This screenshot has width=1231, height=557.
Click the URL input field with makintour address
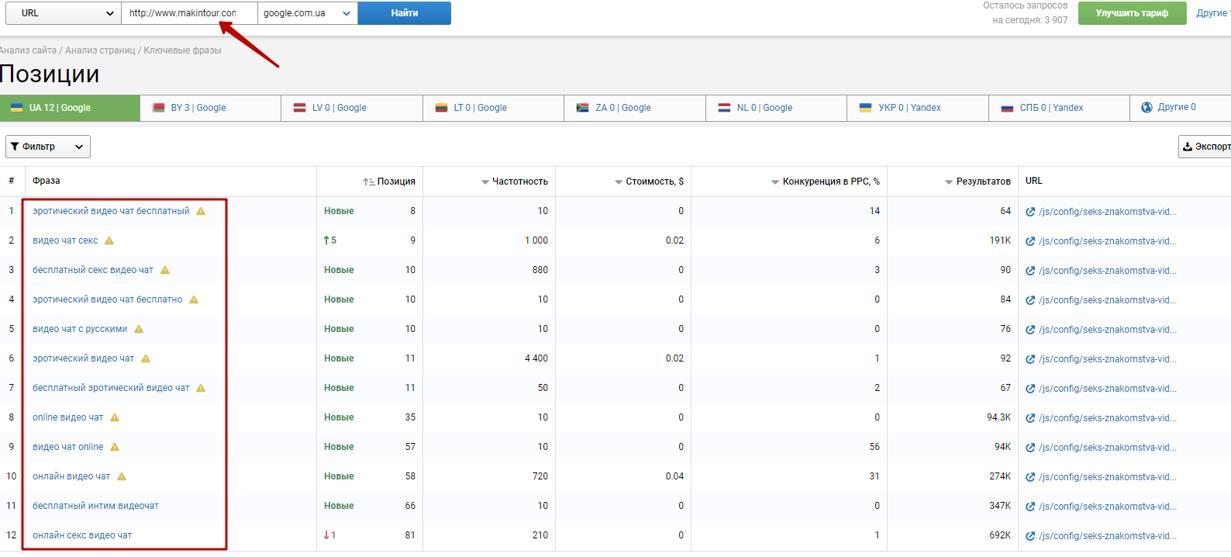click(188, 13)
